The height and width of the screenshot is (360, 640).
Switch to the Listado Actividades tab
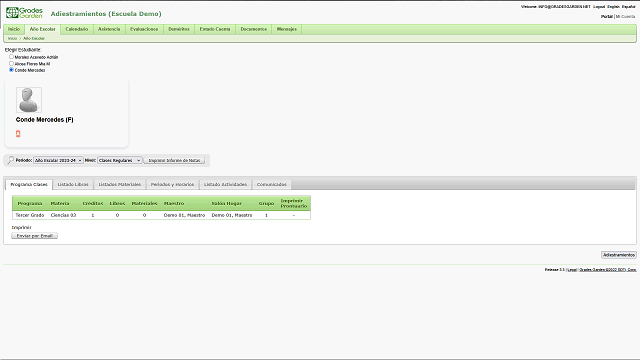pos(225,184)
